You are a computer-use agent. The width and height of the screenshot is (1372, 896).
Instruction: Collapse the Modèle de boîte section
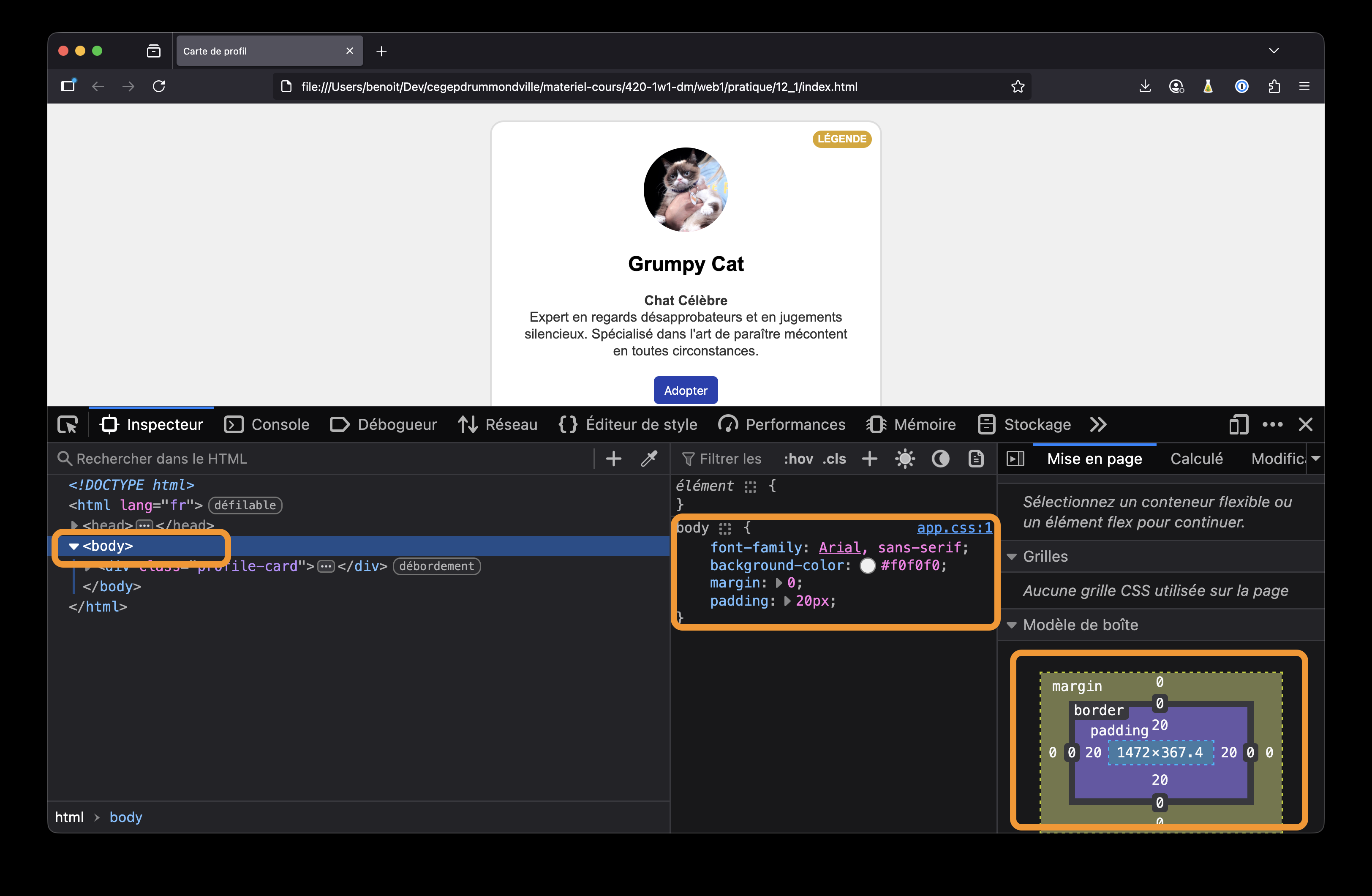pos(1011,625)
